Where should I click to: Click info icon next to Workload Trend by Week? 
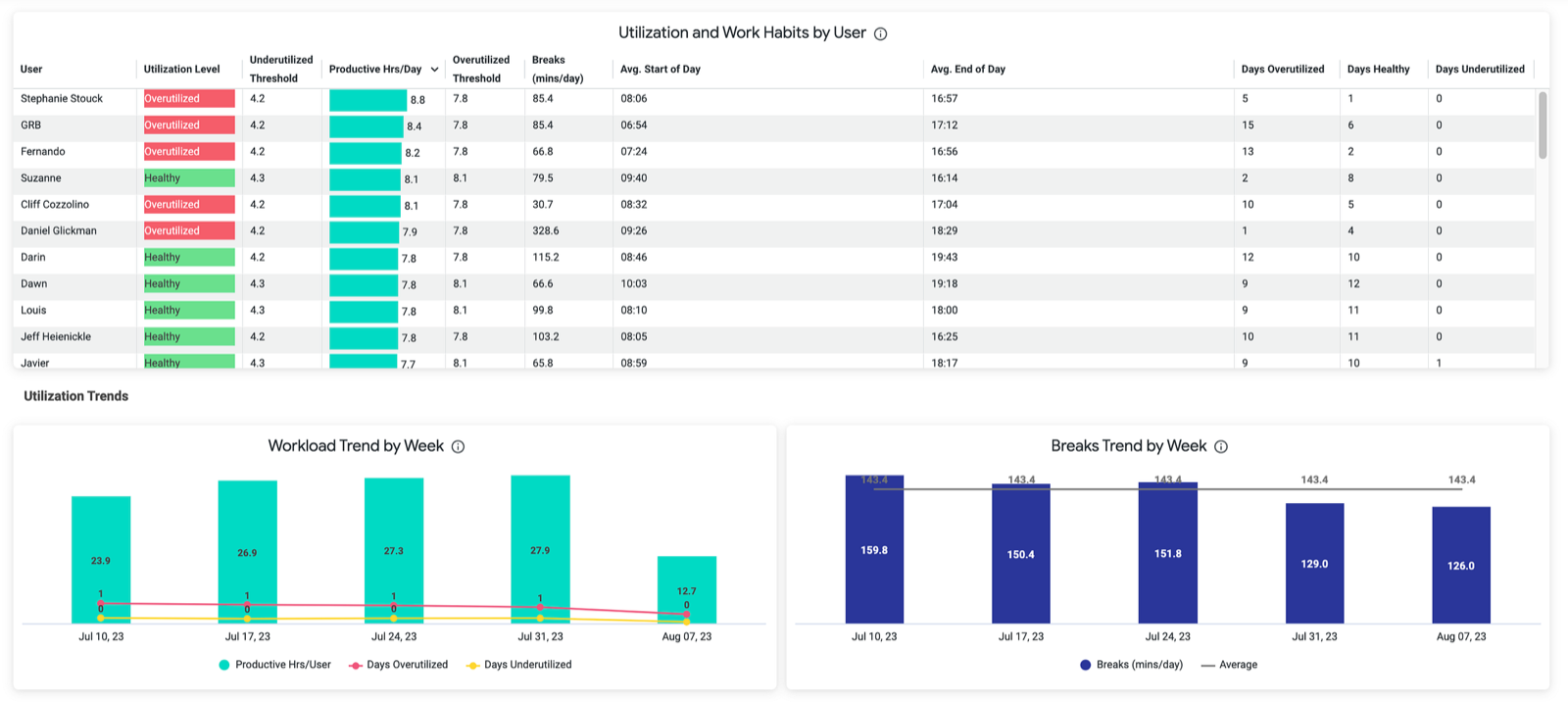(x=458, y=447)
